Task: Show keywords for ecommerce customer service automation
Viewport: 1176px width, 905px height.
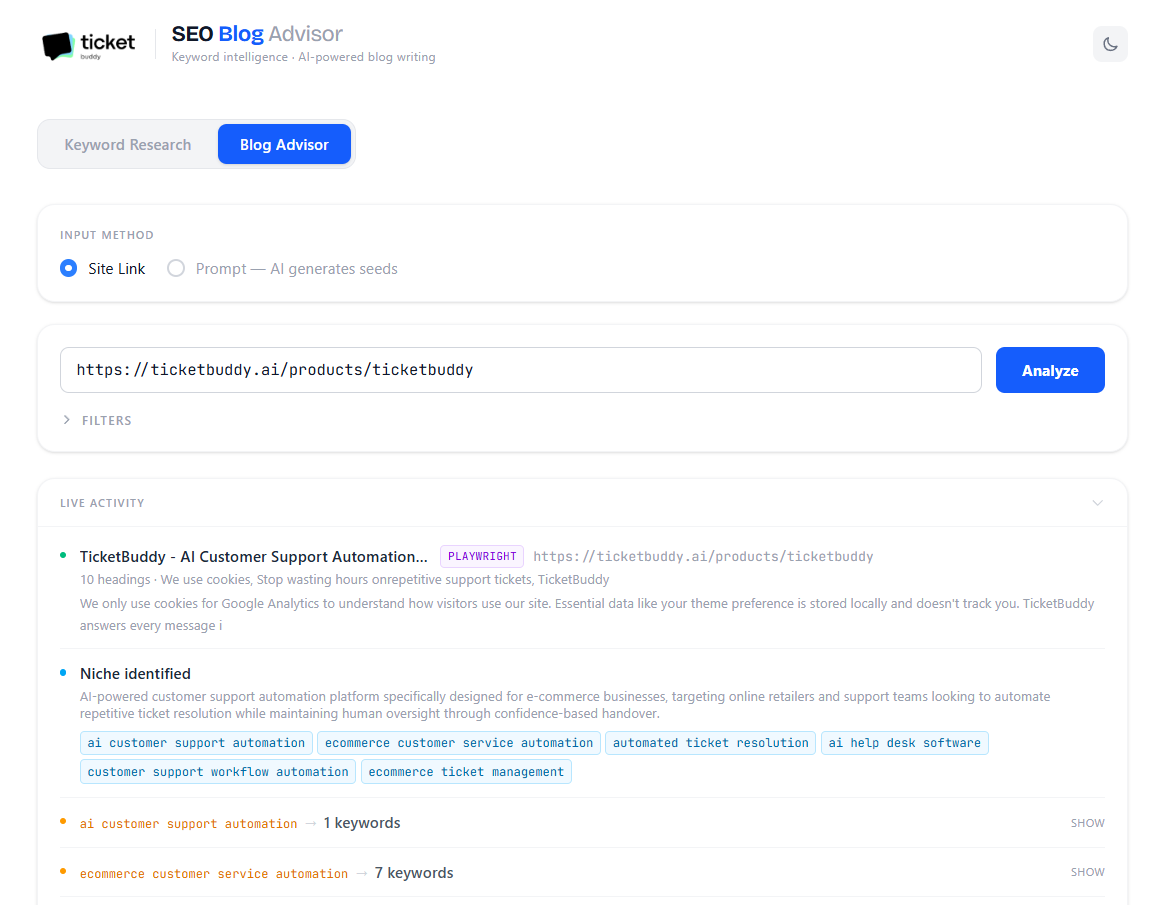Action: [1087, 871]
